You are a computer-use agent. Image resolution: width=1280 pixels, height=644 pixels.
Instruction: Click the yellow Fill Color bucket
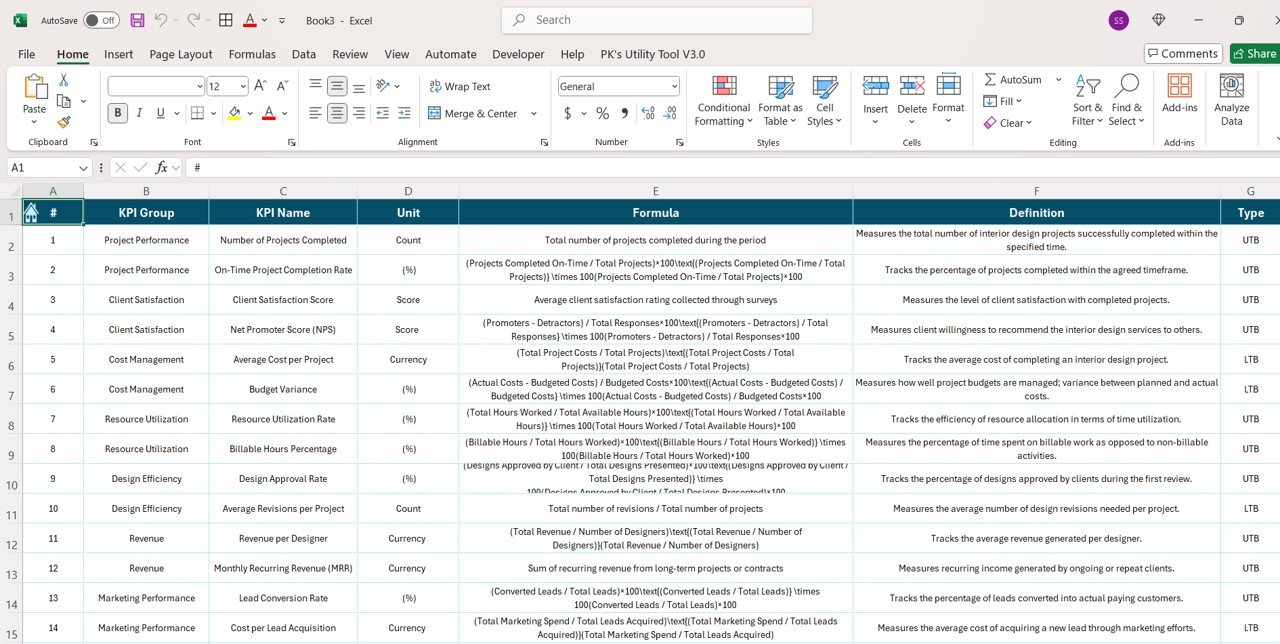coord(234,113)
